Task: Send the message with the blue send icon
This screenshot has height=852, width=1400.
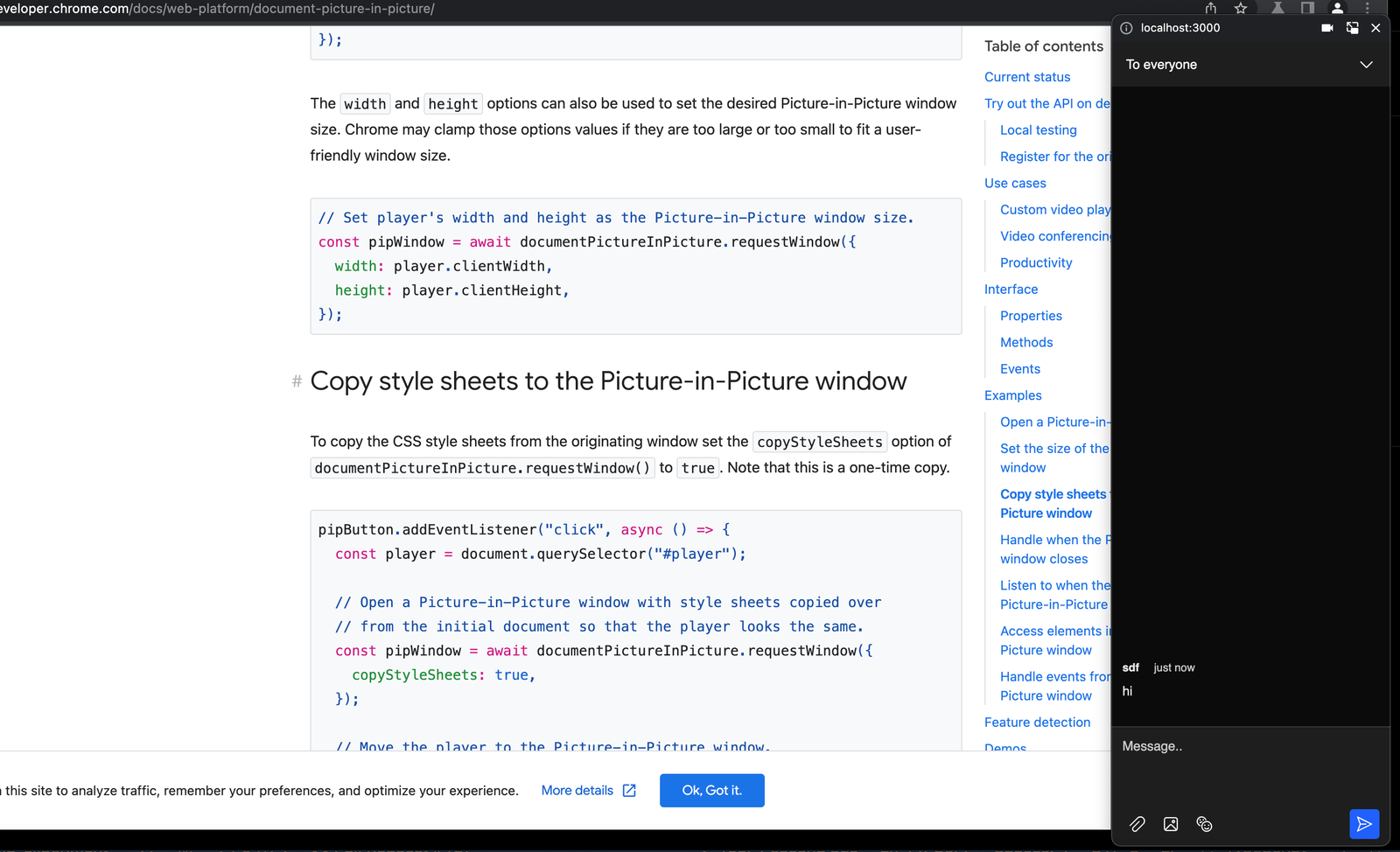Action: (x=1363, y=823)
